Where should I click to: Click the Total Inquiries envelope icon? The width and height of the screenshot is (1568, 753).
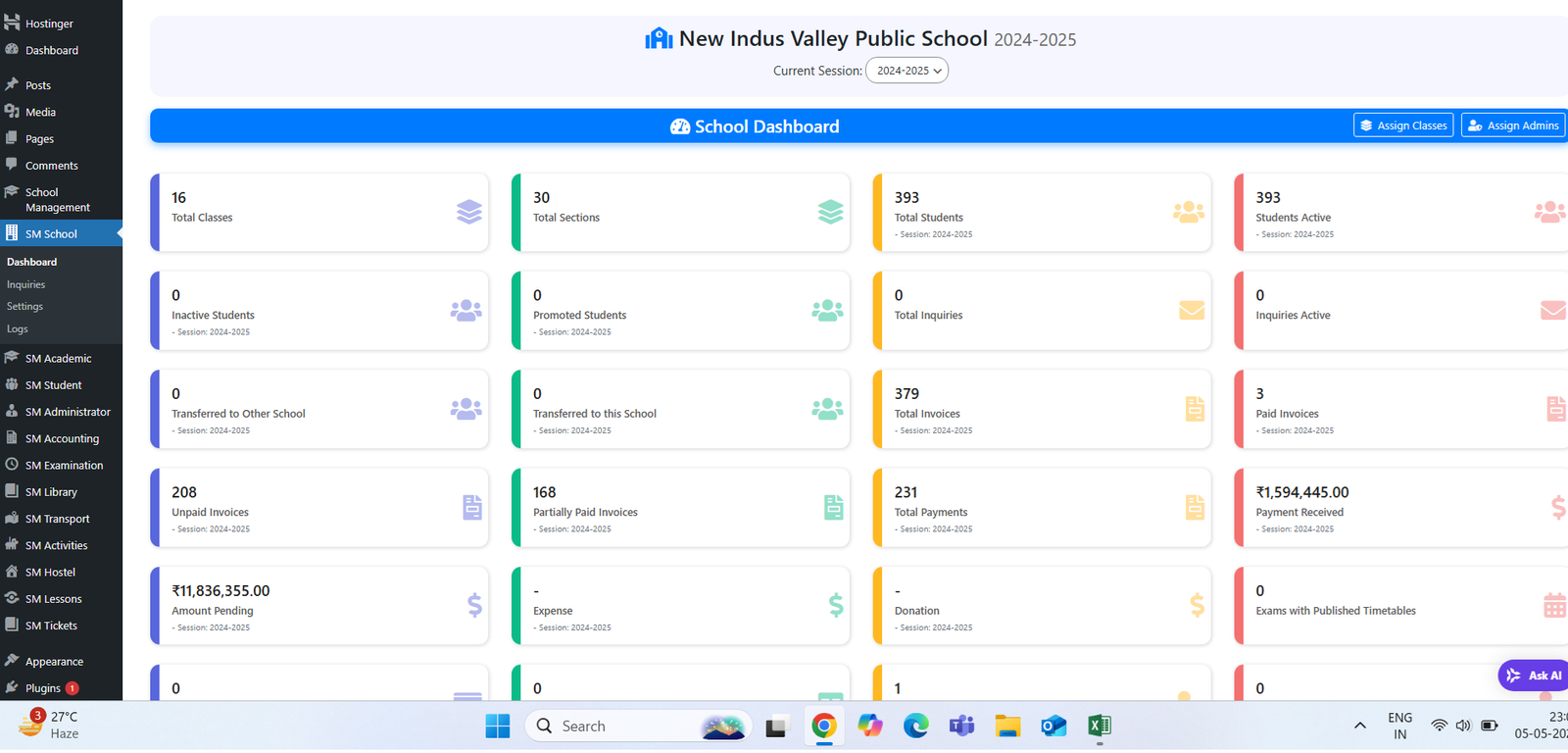pyautogui.click(x=1192, y=311)
